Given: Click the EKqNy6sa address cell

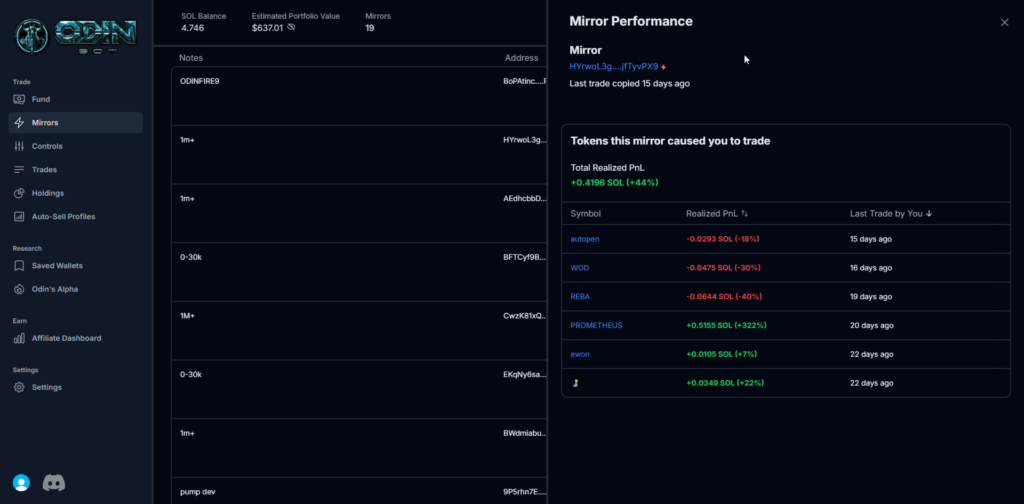Looking at the screenshot, I should tap(525, 375).
